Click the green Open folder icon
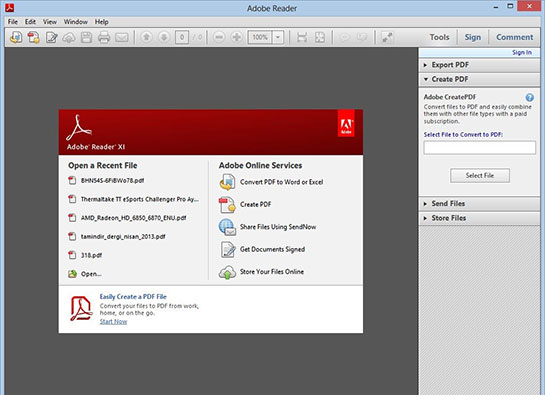 (x=72, y=274)
